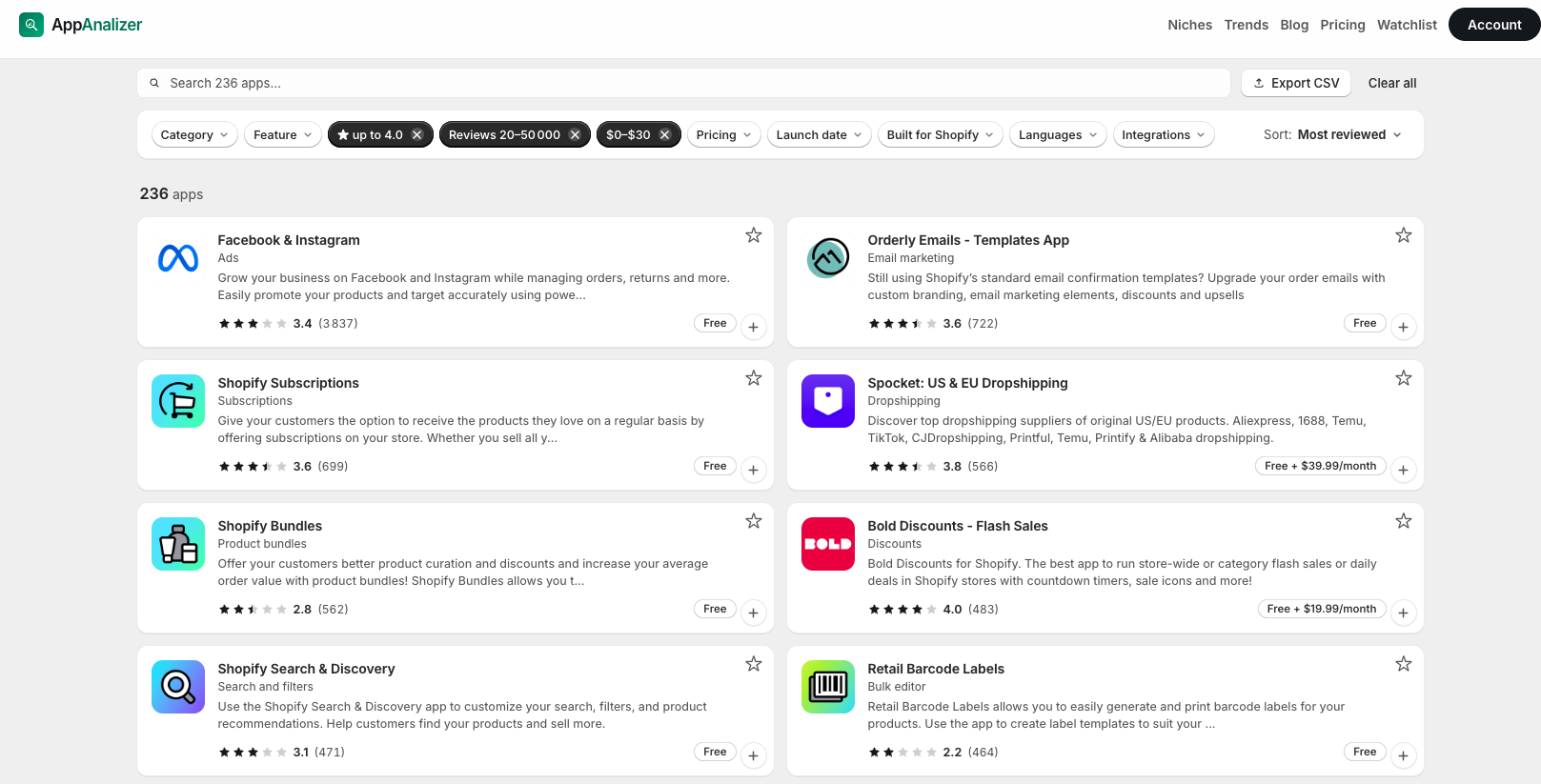
Task: Click the 236 apps count text
Action: tap(172, 193)
